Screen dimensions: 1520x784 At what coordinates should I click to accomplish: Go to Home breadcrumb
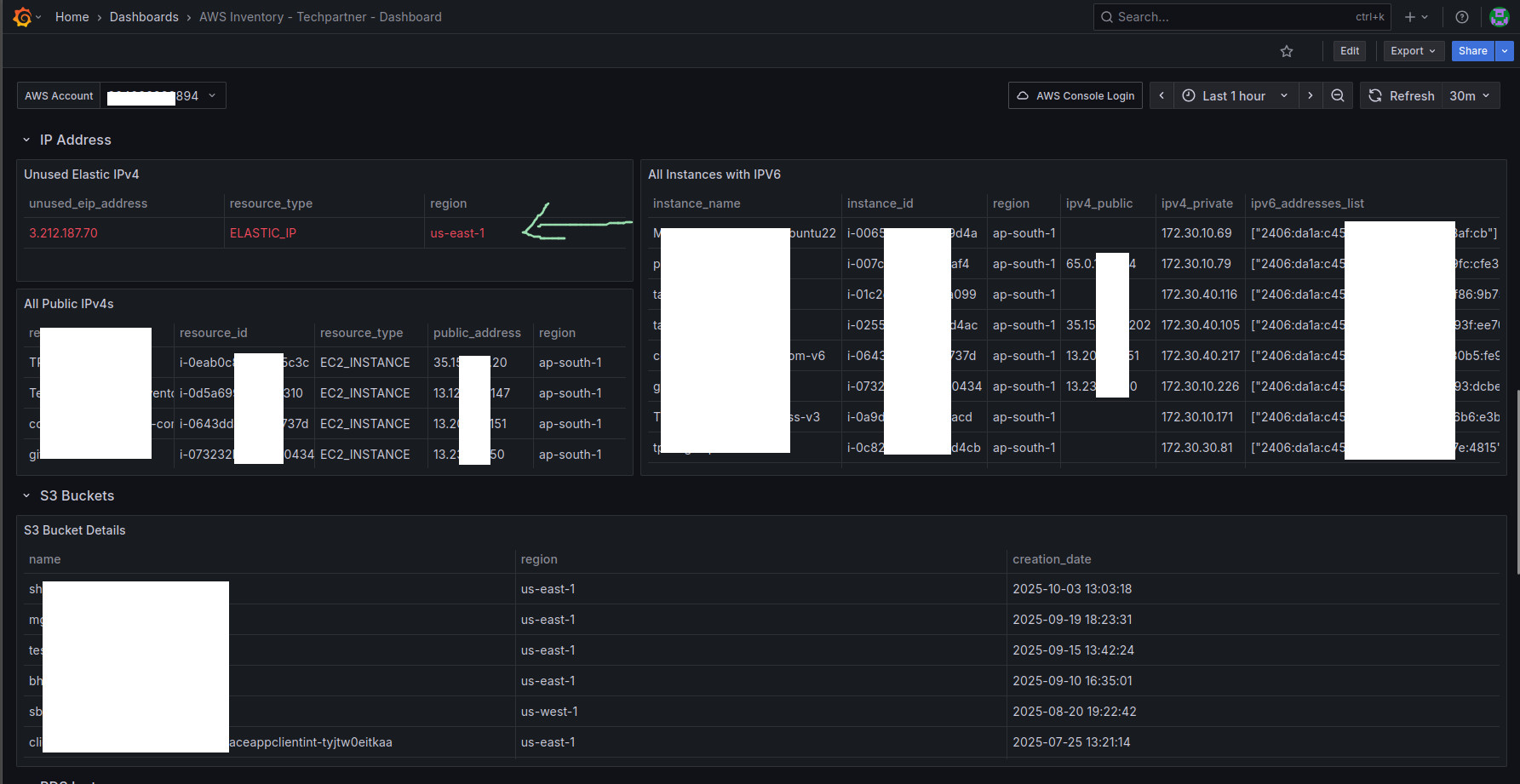click(72, 17)
